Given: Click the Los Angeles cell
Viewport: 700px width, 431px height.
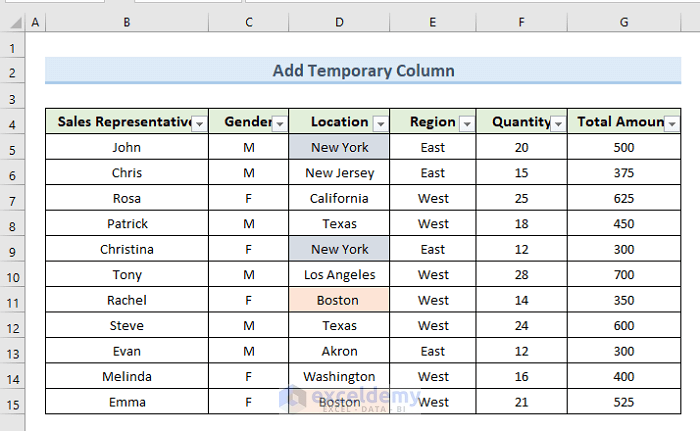Looking at the screenshot, I should 340,274.
